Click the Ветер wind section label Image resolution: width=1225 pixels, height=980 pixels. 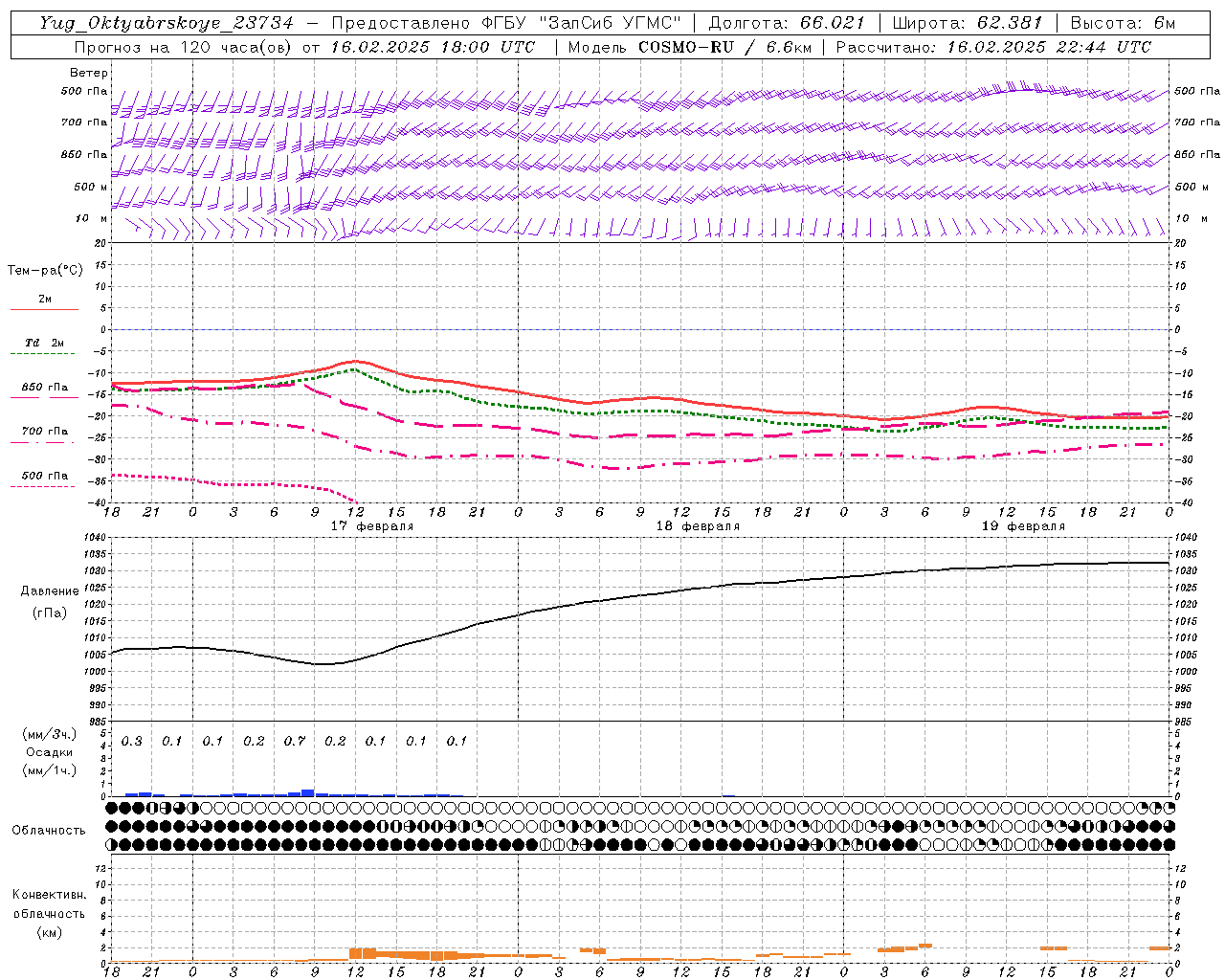click(x=89, y=73)
